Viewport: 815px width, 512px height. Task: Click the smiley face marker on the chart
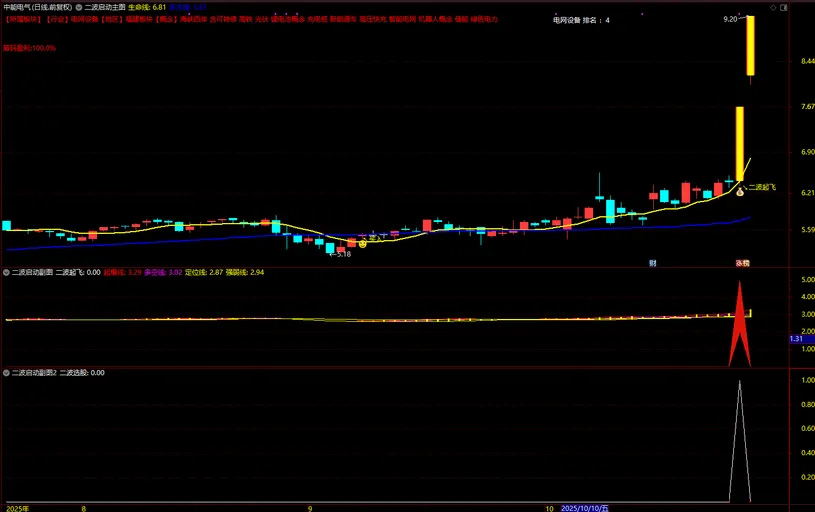click(x=362, y=243)
